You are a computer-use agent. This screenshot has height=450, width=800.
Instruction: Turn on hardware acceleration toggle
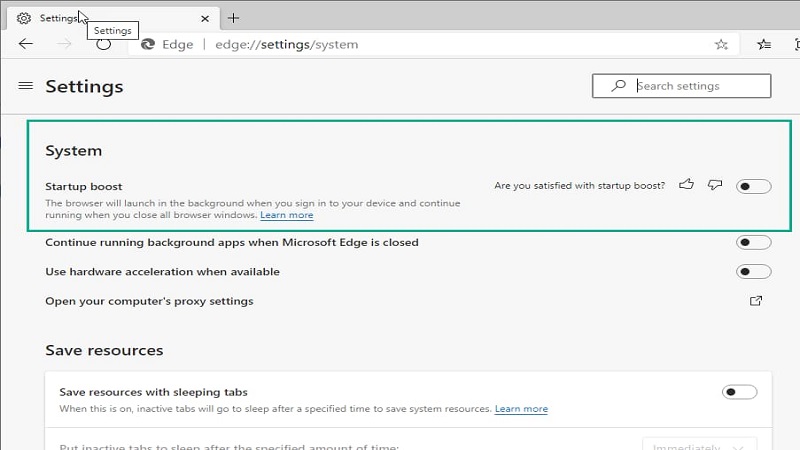(753, 271)
